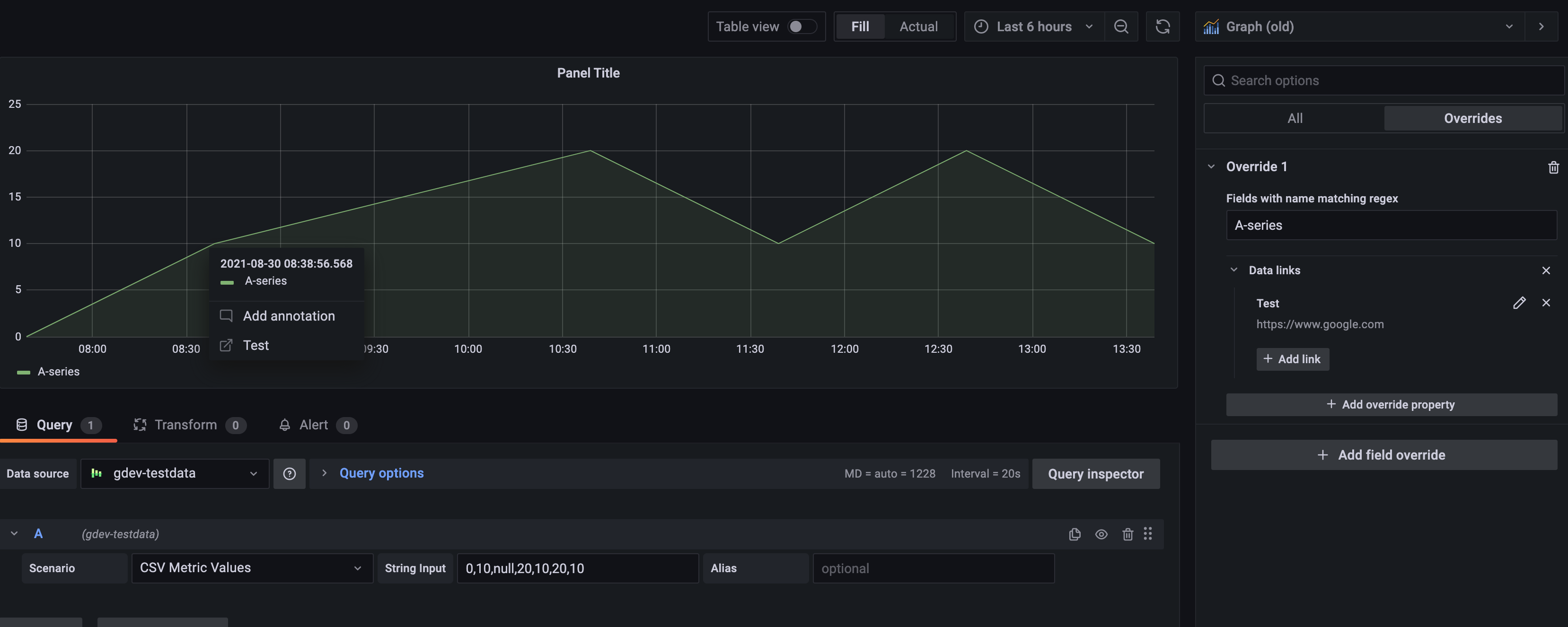Click the A-series legend color swatch
This screenshot has height=627, width=1568.
coord(23,372)
